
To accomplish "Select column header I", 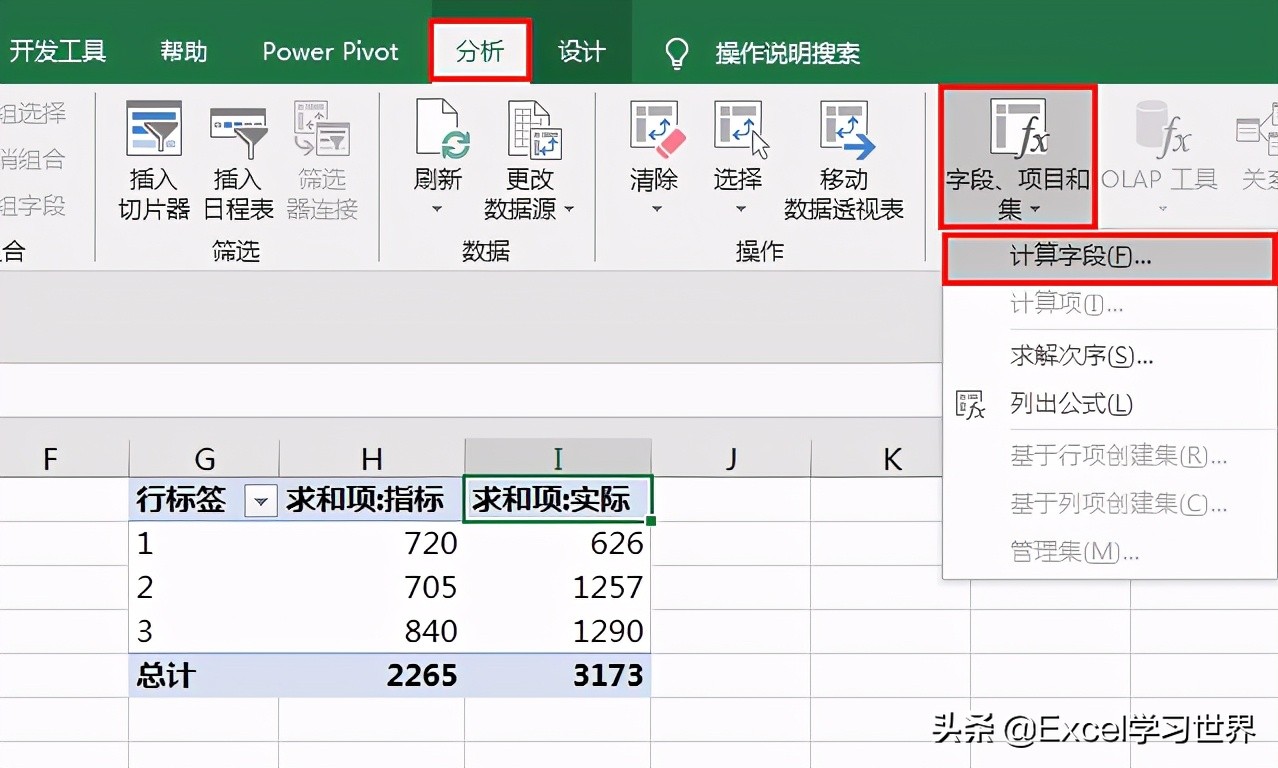I will pos(558,459).
